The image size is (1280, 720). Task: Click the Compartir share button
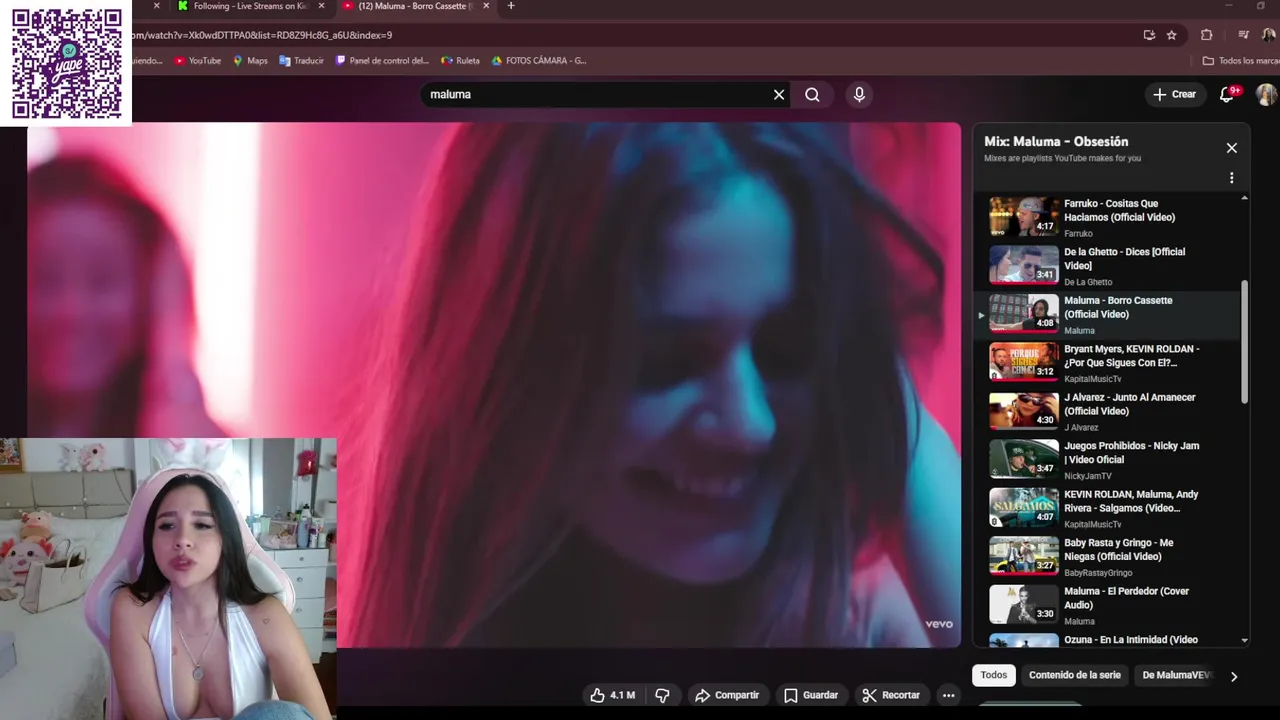coord(727,695)
